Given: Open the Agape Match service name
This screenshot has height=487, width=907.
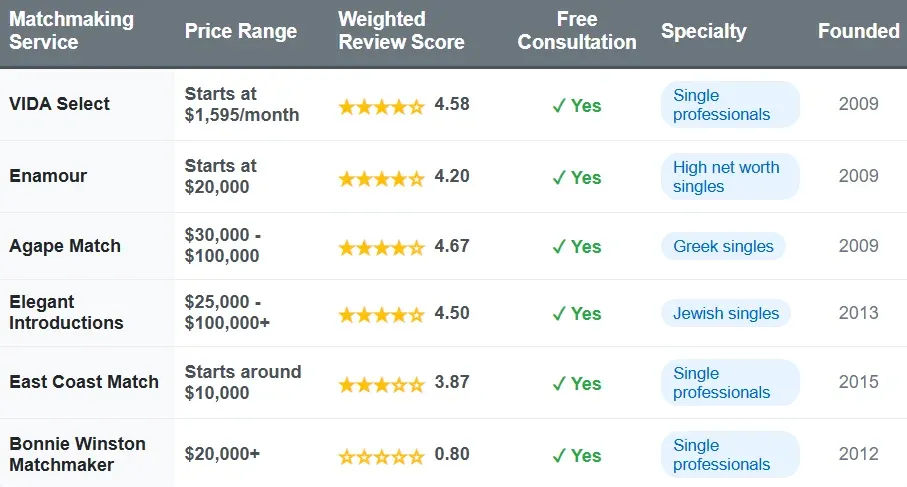Looking at the screenshot, I should 65,246.
